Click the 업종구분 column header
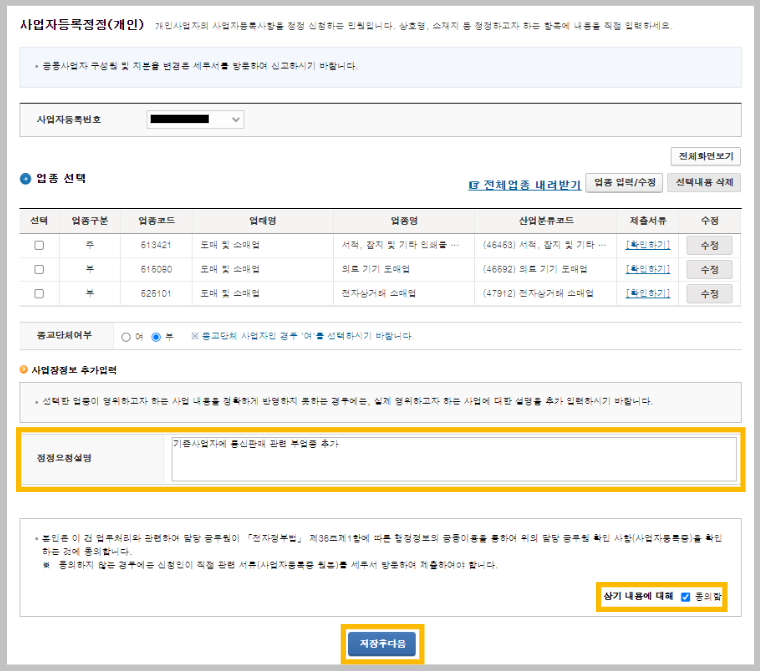The image size is (760, 671). (90, 221)
